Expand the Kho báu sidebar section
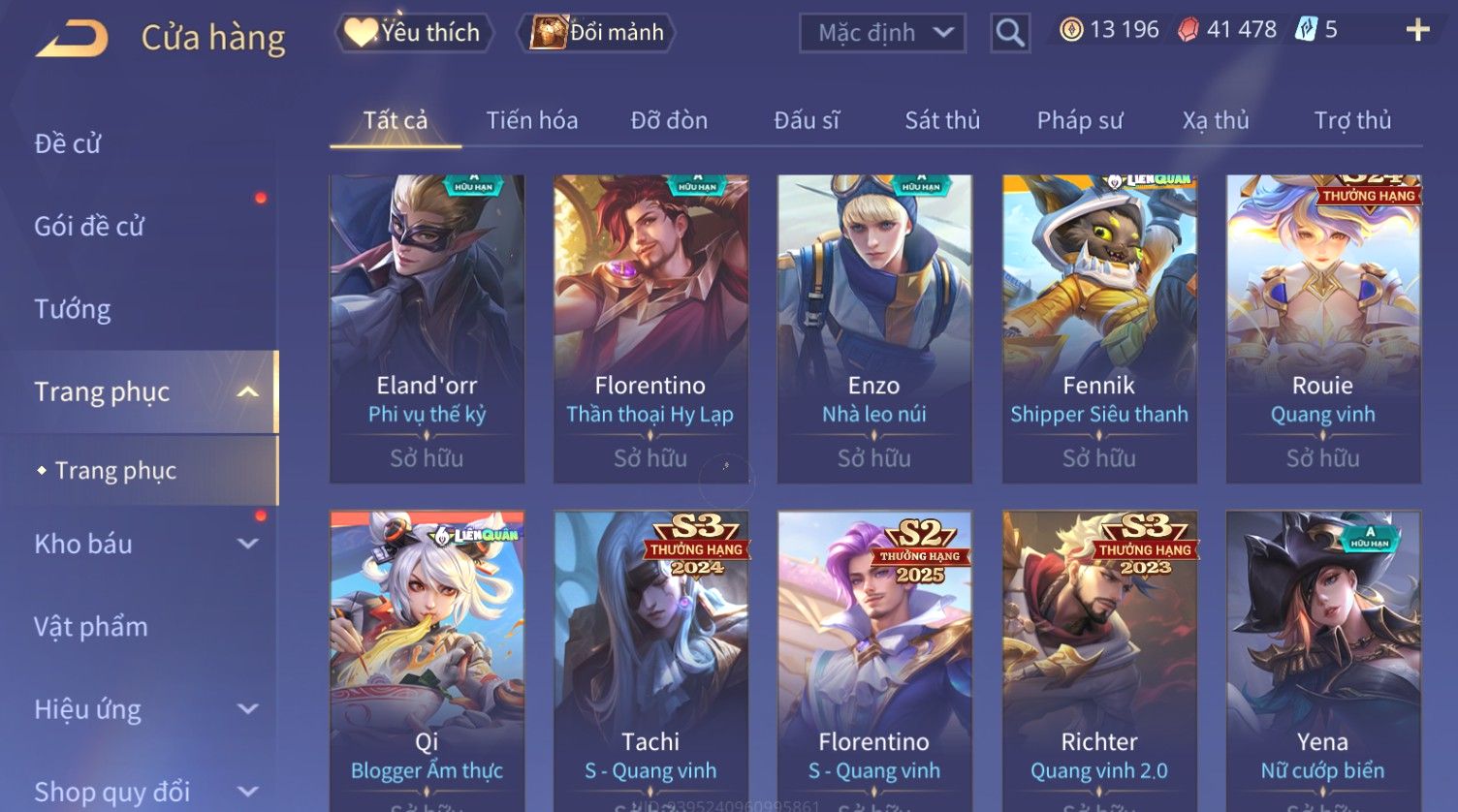This screenshot has width=1458, height=812. point(248,544)
